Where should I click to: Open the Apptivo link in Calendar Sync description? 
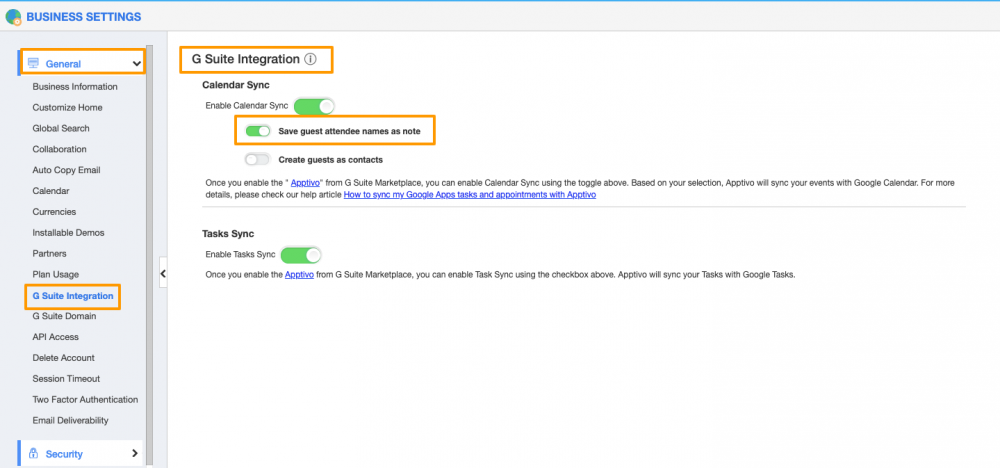tap(305, 183)
